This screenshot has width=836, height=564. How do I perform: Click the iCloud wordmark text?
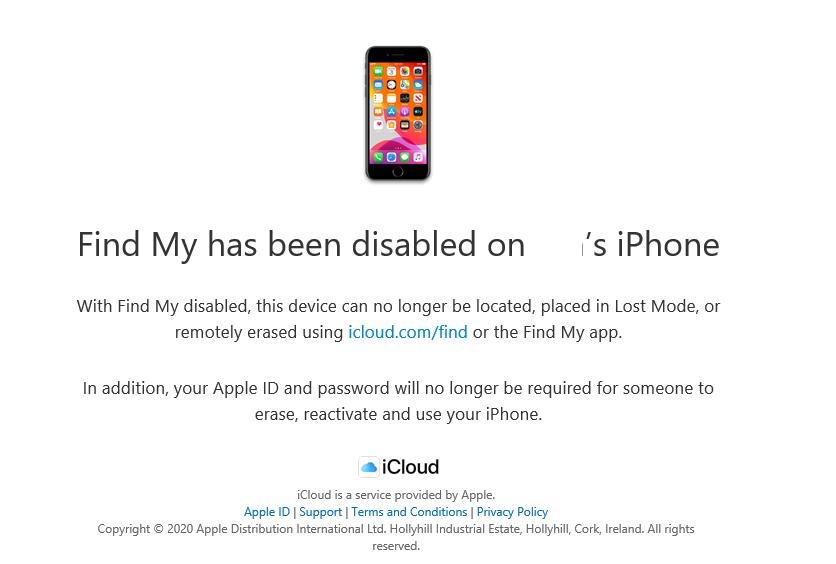pyautogui.click(x=411, y=468)
